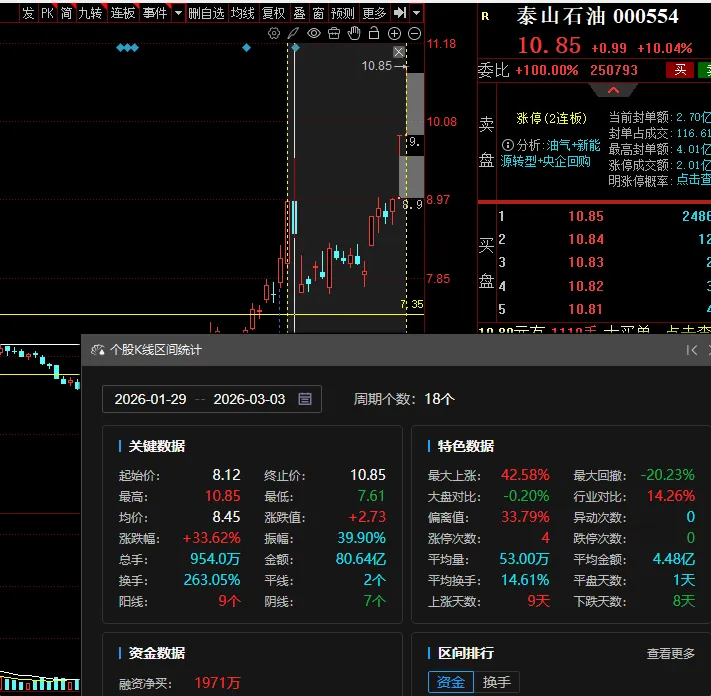Switch to the 资金 ranking tab
Image resolution: width=711 pixels, height=696 pixels.
[451, 682]
